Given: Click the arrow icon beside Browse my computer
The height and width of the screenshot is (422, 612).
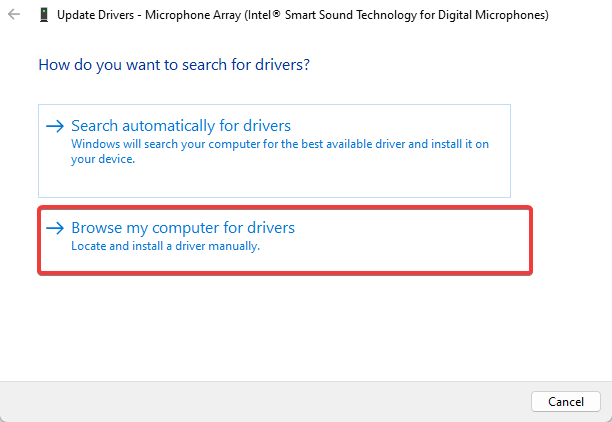Looking at the screenshot, I should [x=55, y=228].
